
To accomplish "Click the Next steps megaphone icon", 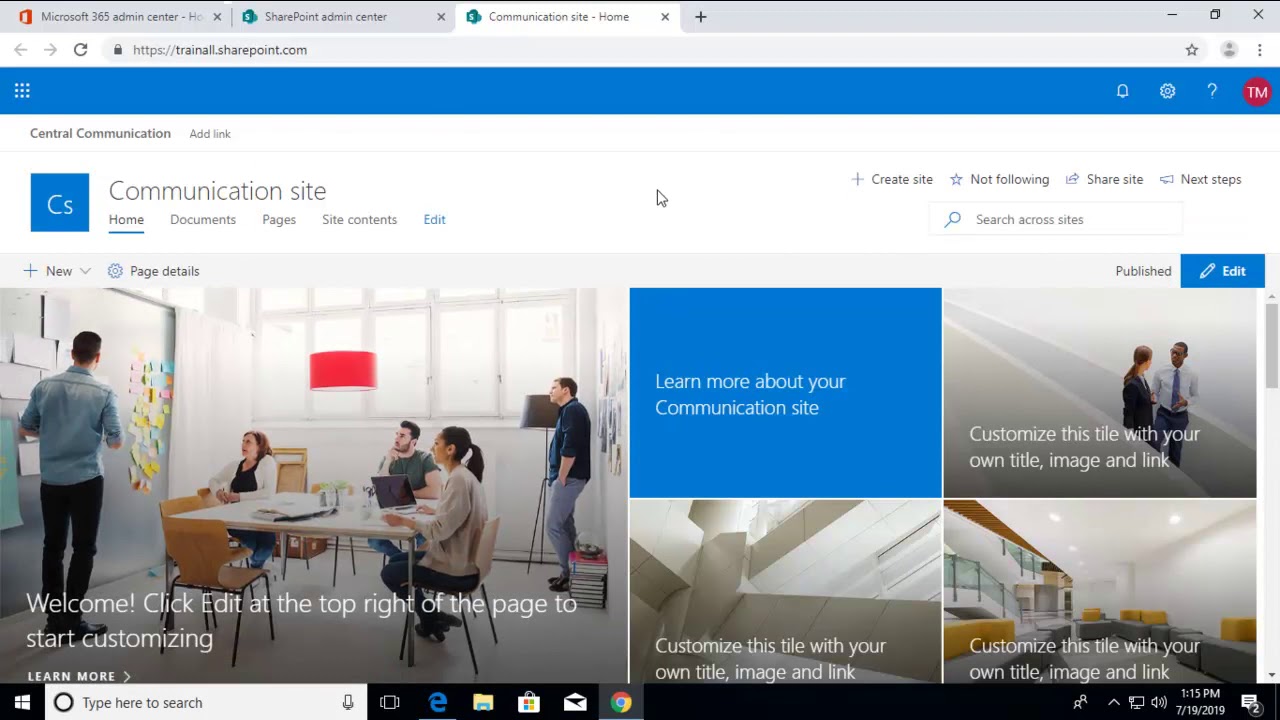I will [1166, 179].
